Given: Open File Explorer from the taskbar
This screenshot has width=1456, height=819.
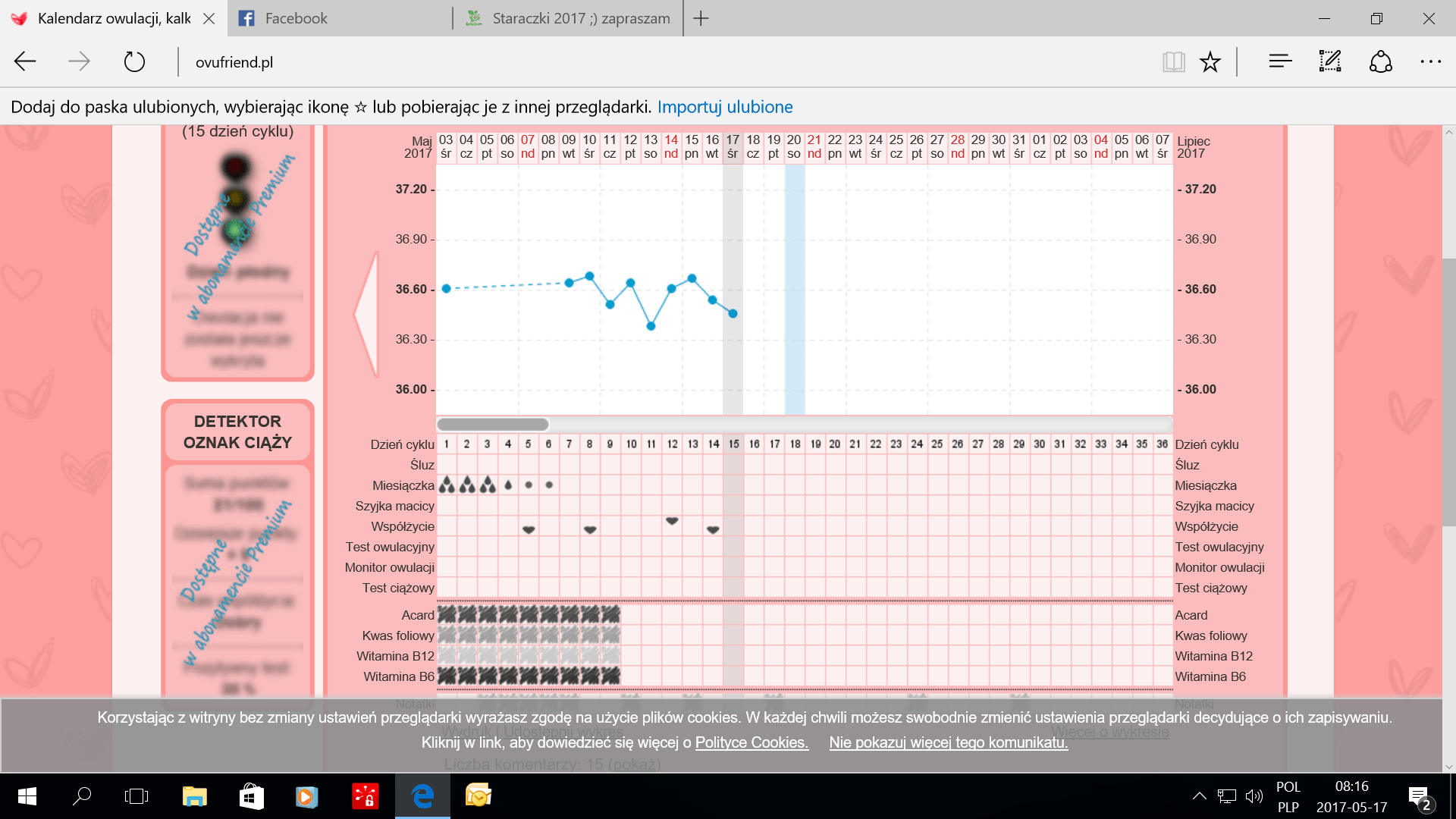Looking at the screenshot, I should click(195, 796).
